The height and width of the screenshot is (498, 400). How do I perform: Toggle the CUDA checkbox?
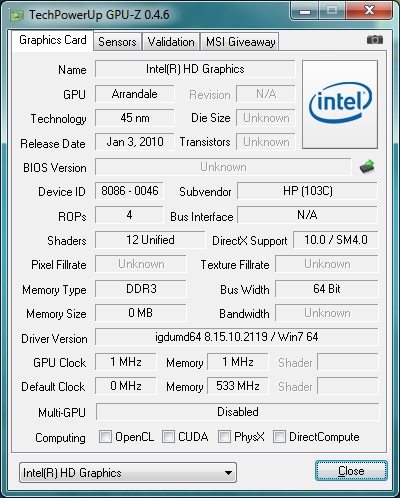point(168,436)
